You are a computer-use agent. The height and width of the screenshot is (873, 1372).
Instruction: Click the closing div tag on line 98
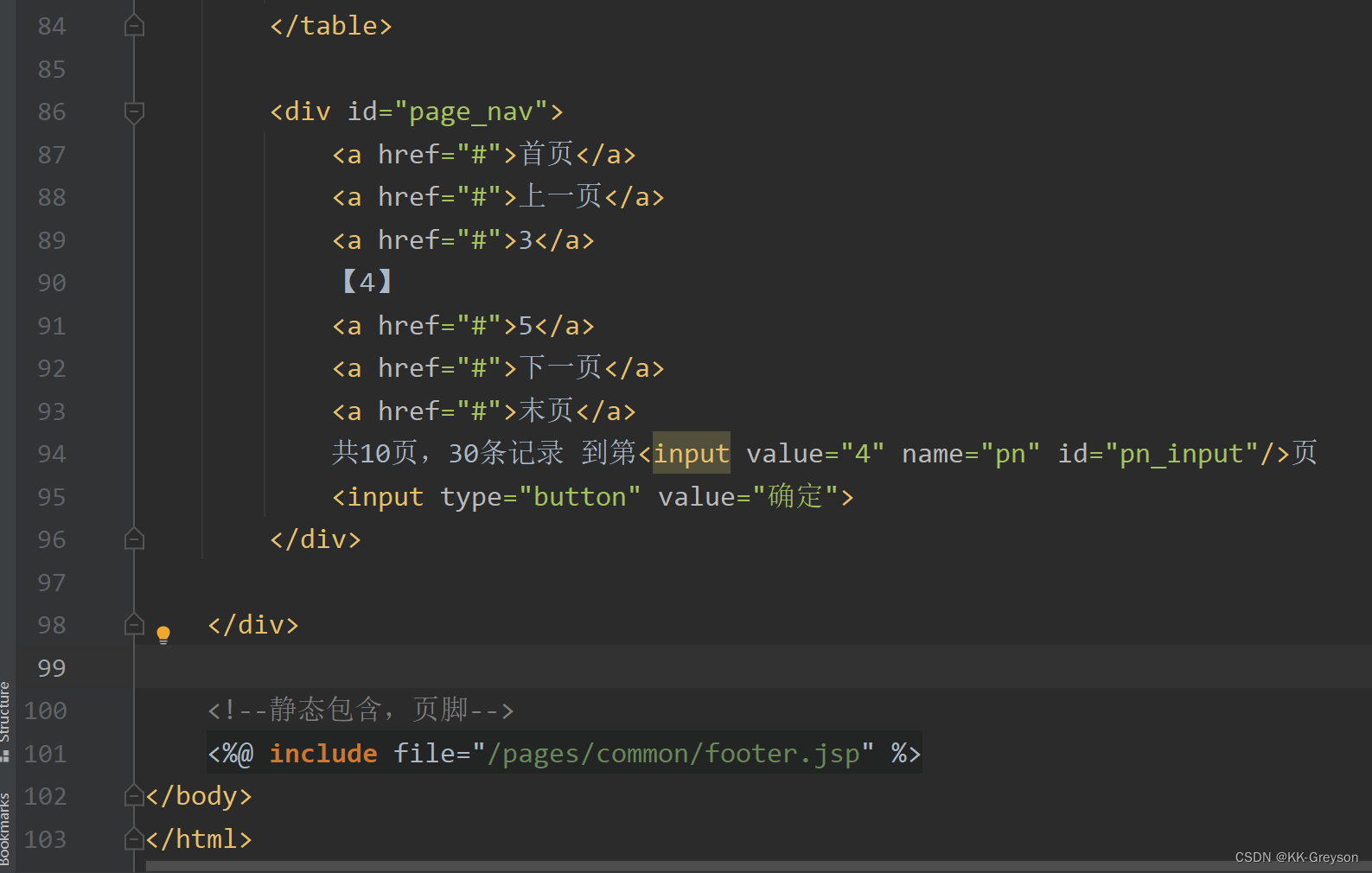253,624
